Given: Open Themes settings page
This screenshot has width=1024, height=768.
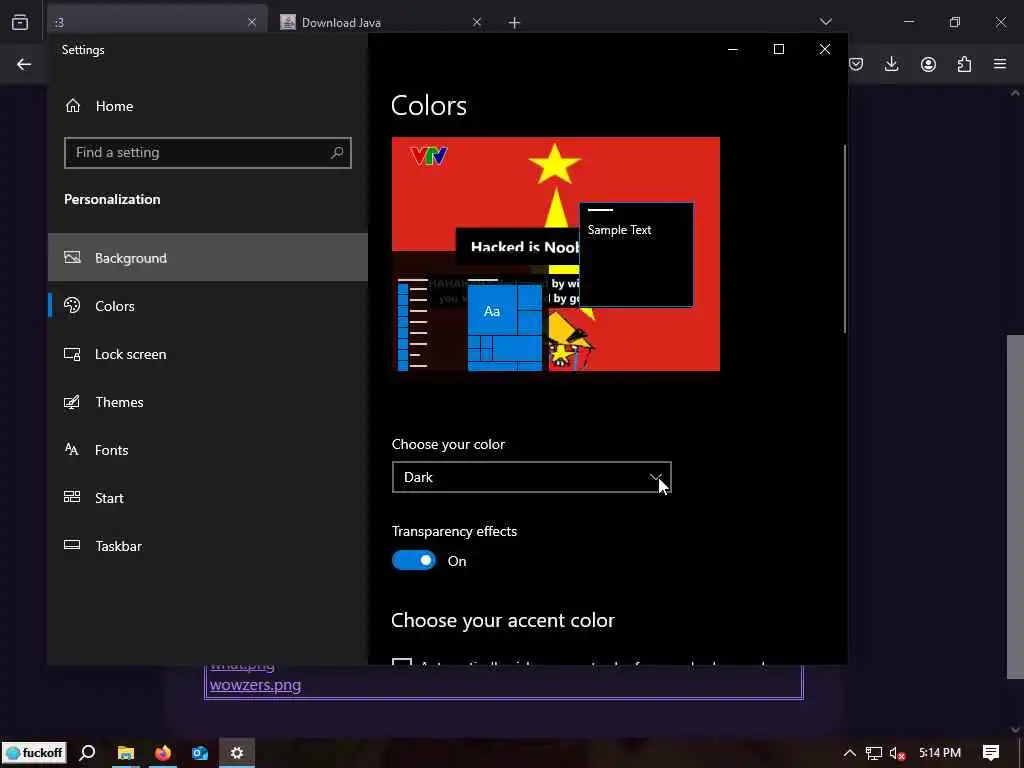Looking at the screenshot, I should pyautogui.click(x=208, y=402).
